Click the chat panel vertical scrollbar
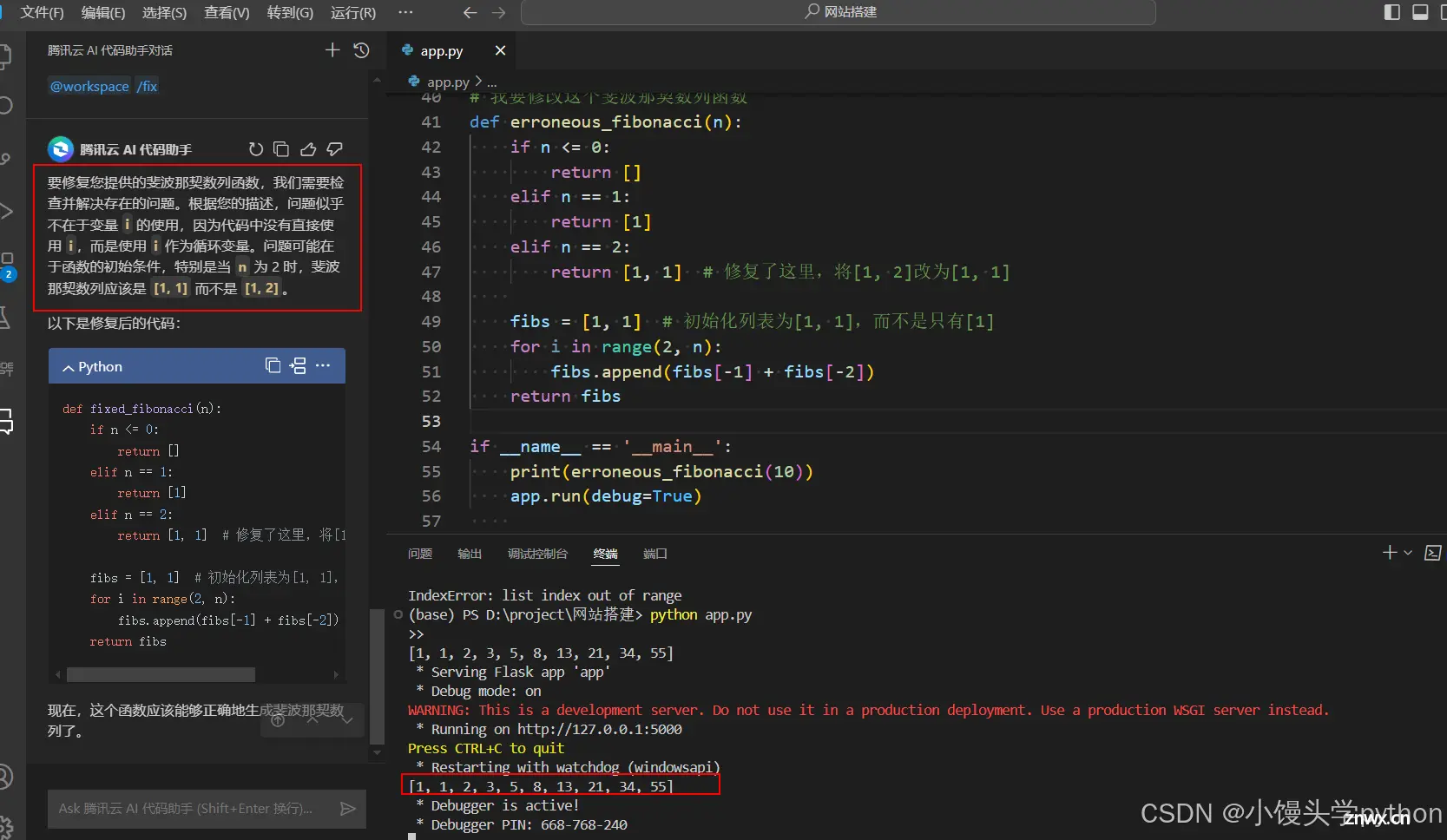Viewport: 1447px width, 840px height. pos(376,677)
